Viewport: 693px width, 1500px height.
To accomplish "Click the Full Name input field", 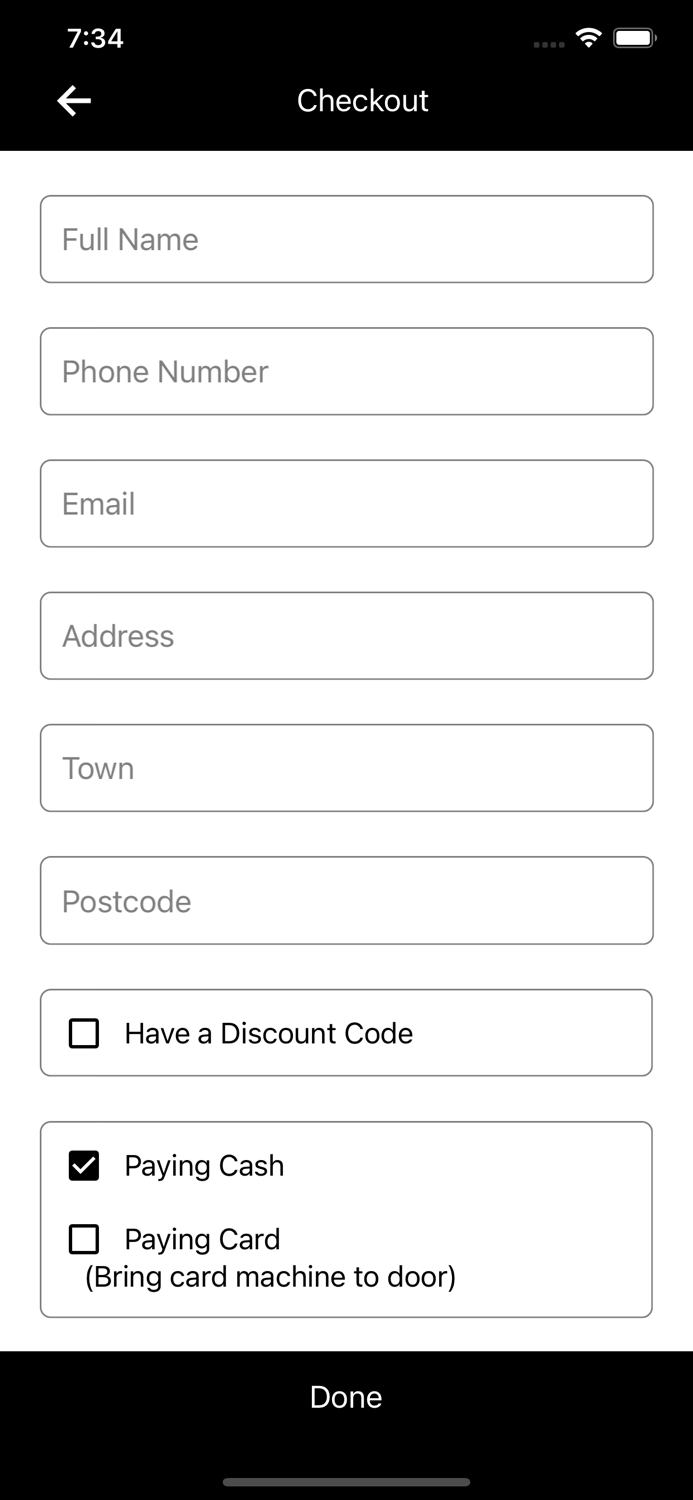I will click(346, 239).
